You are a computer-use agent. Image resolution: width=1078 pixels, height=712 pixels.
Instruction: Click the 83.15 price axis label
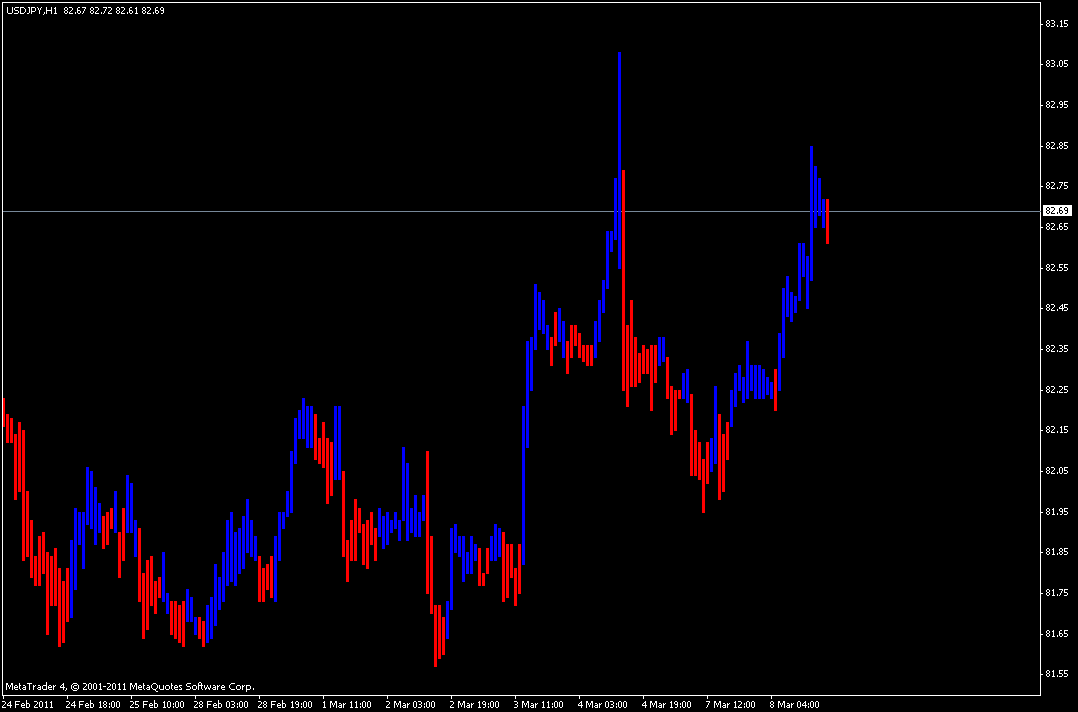1056,23
